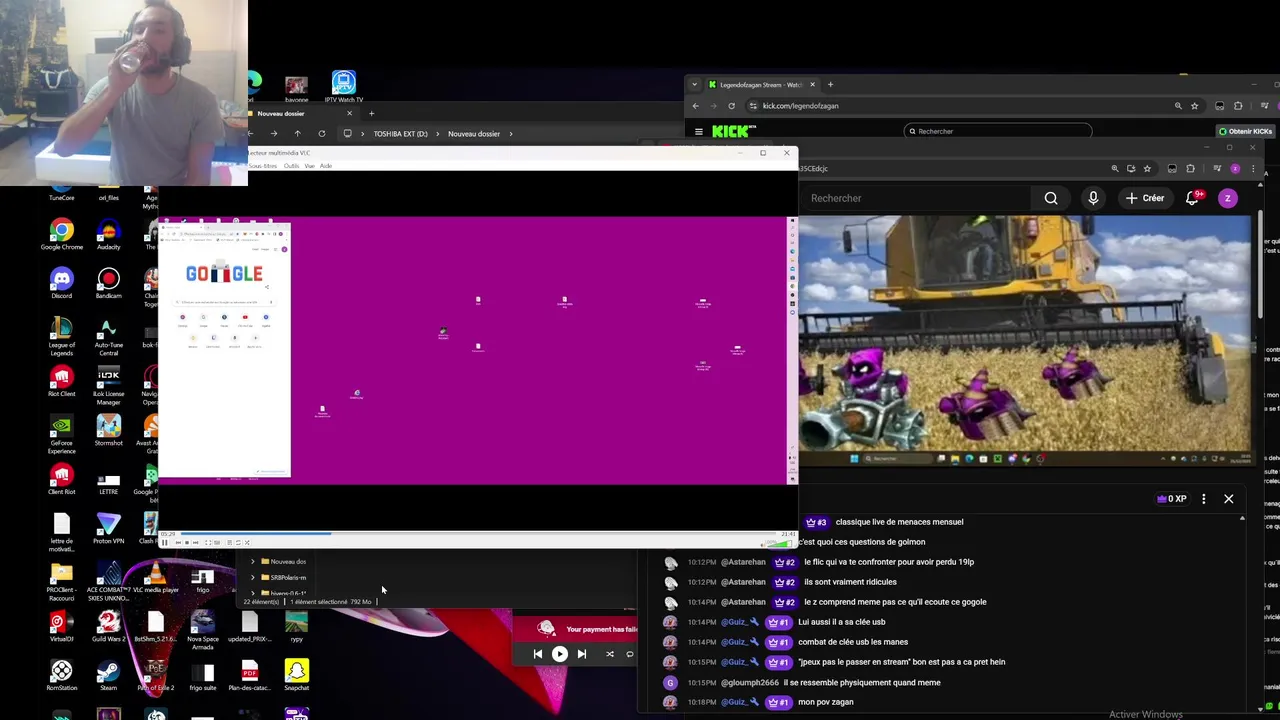The height and width of the screenshot is (720, 1280).
Task: Skip to previous track in mini player
Action: click(x=537, y=654)
